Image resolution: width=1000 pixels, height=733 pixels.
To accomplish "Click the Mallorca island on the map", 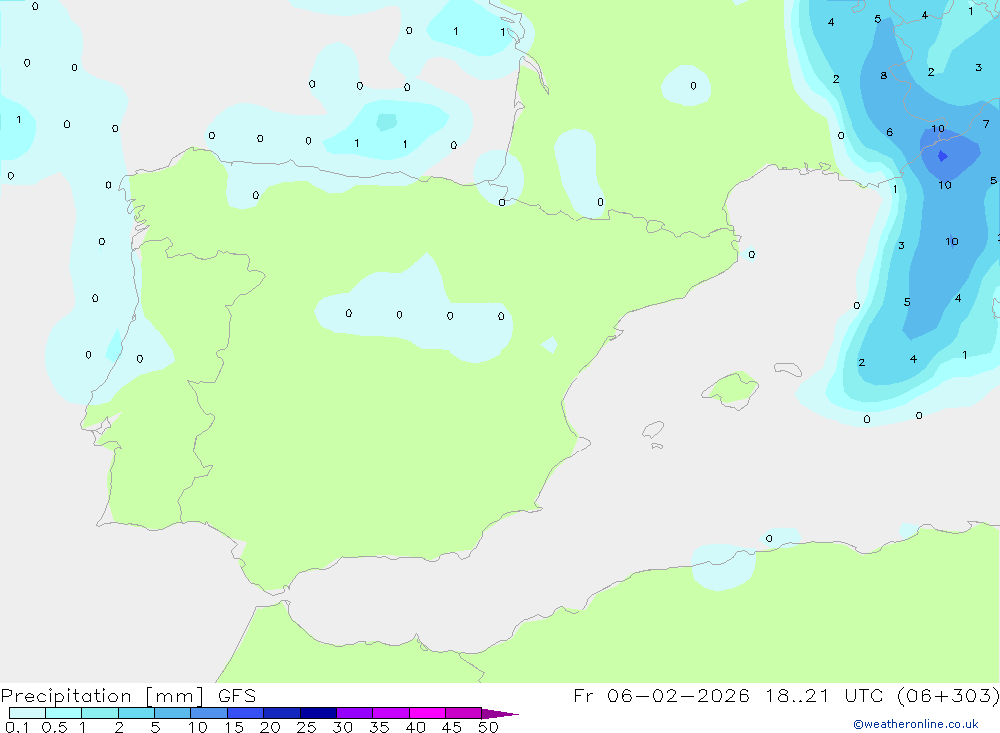I will 731,389.
